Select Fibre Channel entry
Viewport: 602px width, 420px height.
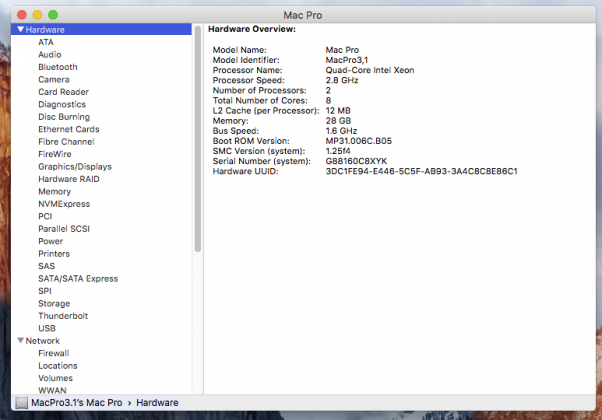(x=66, y=142)
